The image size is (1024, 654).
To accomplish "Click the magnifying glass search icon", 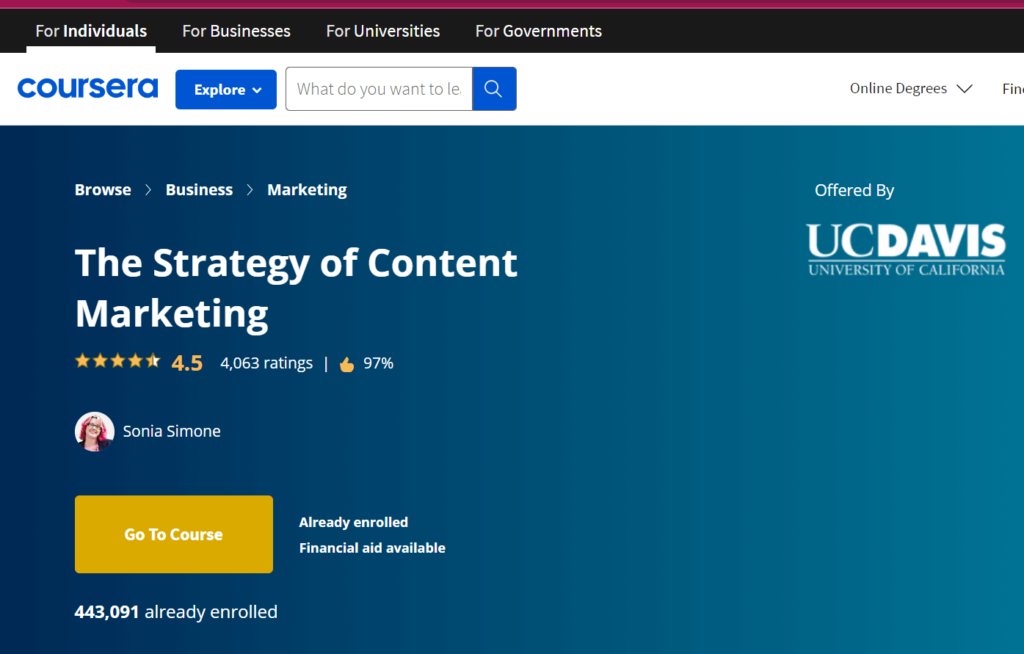I will [x=494, y=89].
